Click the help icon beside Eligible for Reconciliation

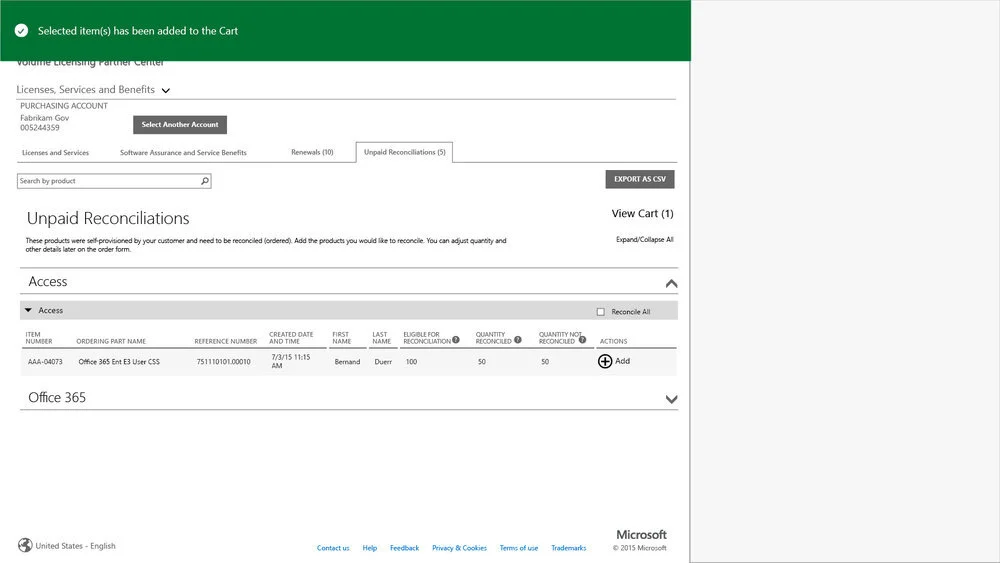click(456, 340)
